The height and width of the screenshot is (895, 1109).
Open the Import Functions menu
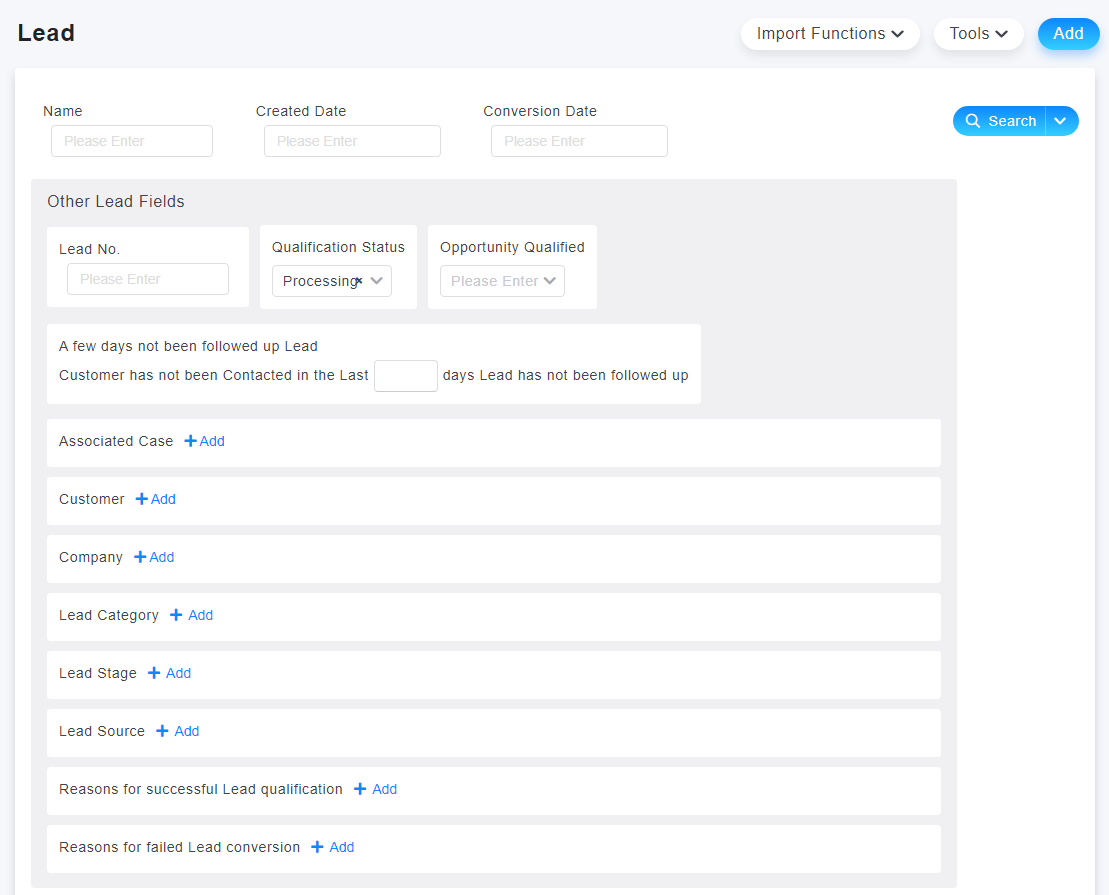(829, 34)
